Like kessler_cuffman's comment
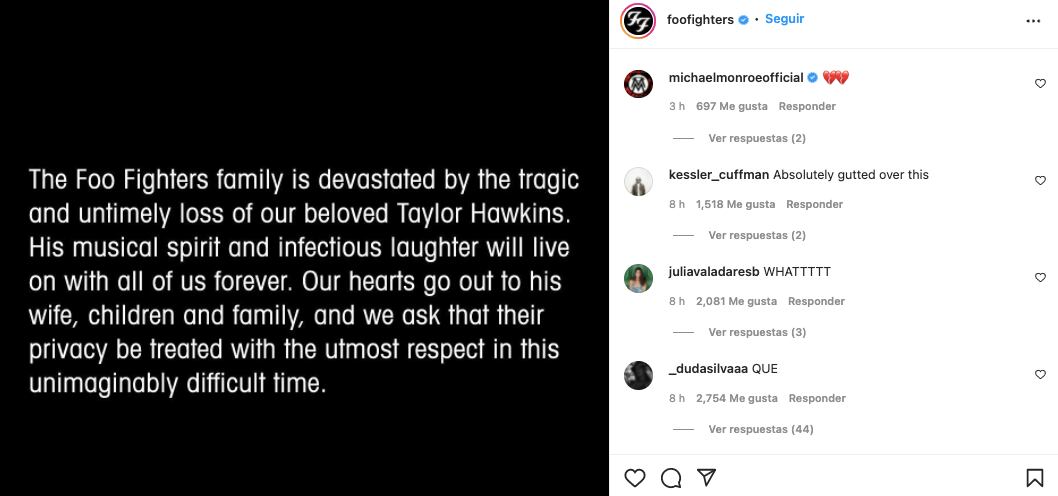Screen dimensions: 1058x496 click(x=1040, y=181)
